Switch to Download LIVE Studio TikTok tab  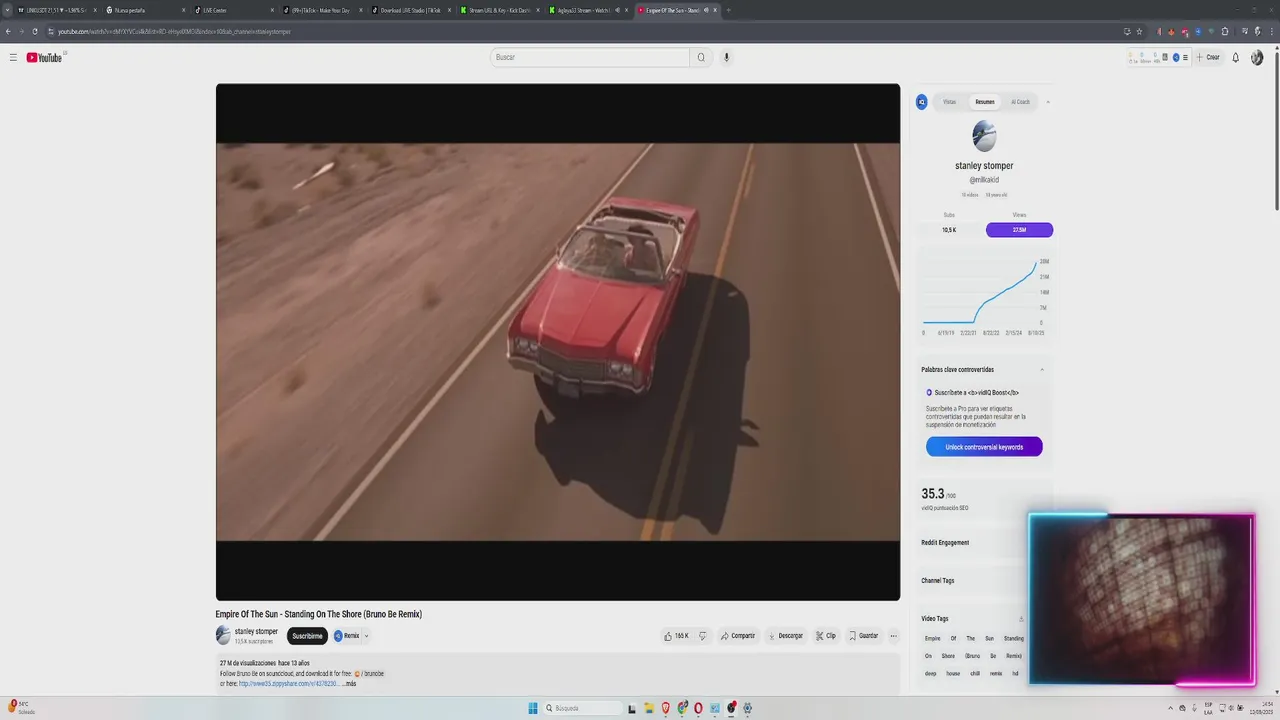[410, 10]
